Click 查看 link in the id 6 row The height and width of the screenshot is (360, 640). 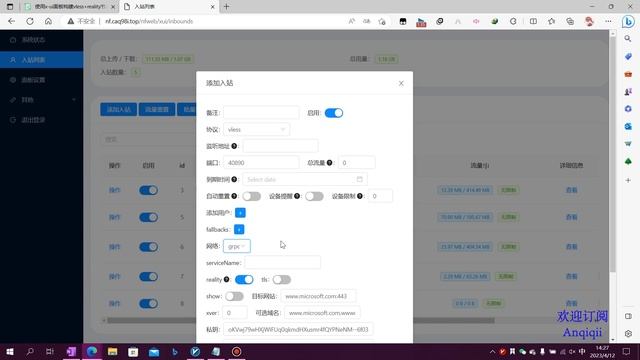click(571, 247)
